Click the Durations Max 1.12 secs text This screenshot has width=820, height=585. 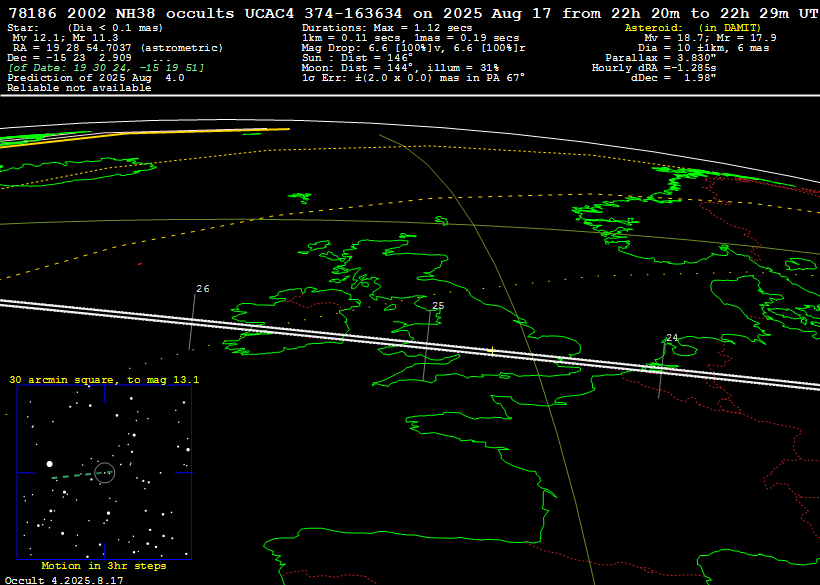tap(387, 28)
